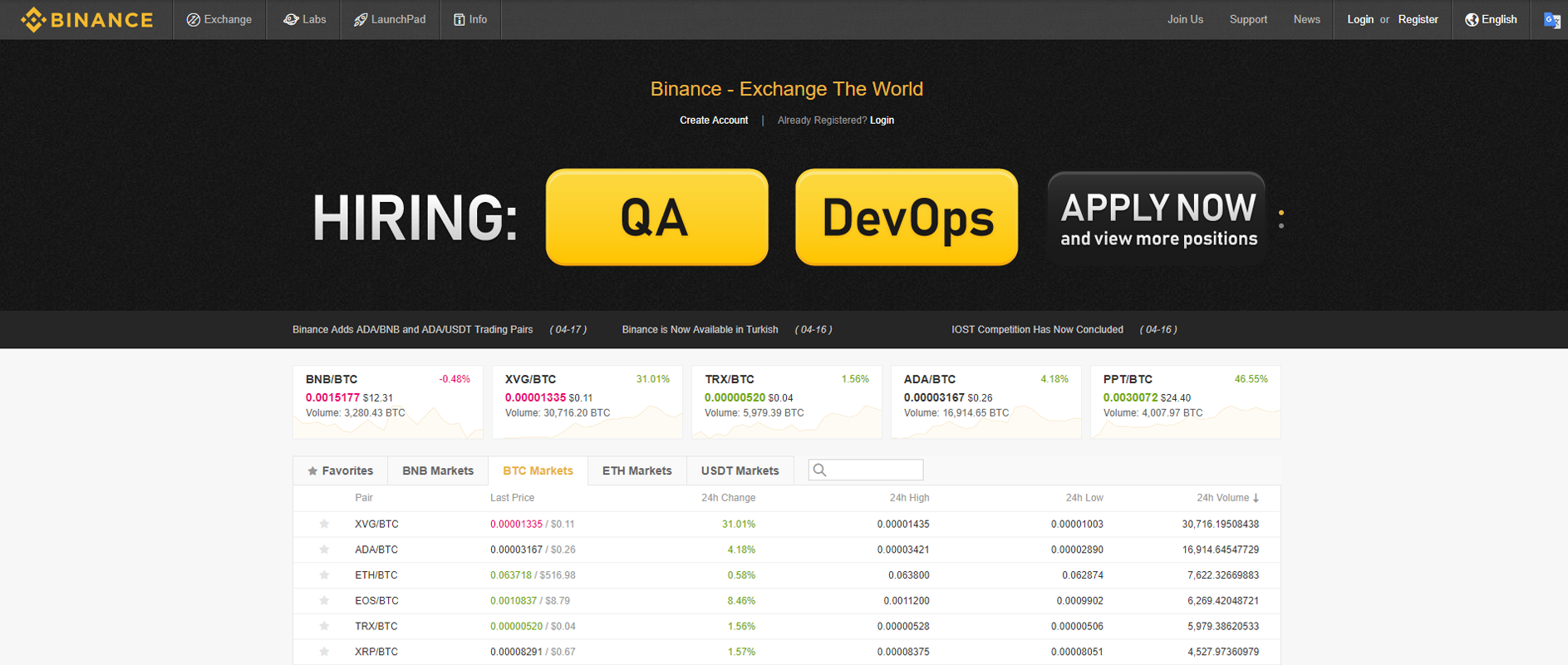Star ETH/BTC as favorite

click(x=324, y=575)
